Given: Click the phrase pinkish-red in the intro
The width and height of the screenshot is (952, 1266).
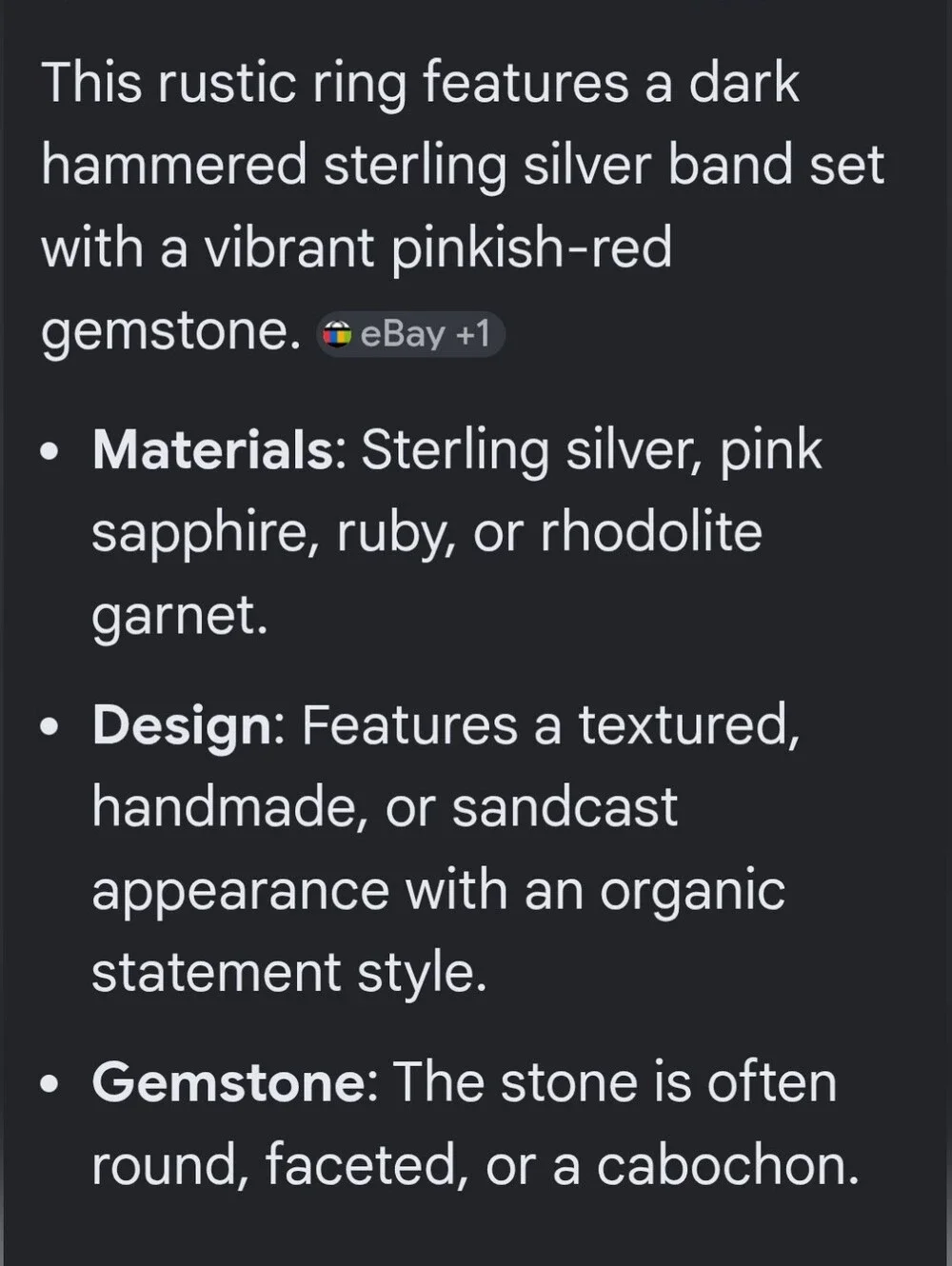Looking at the screenshot, I should (x=531, y=248).
